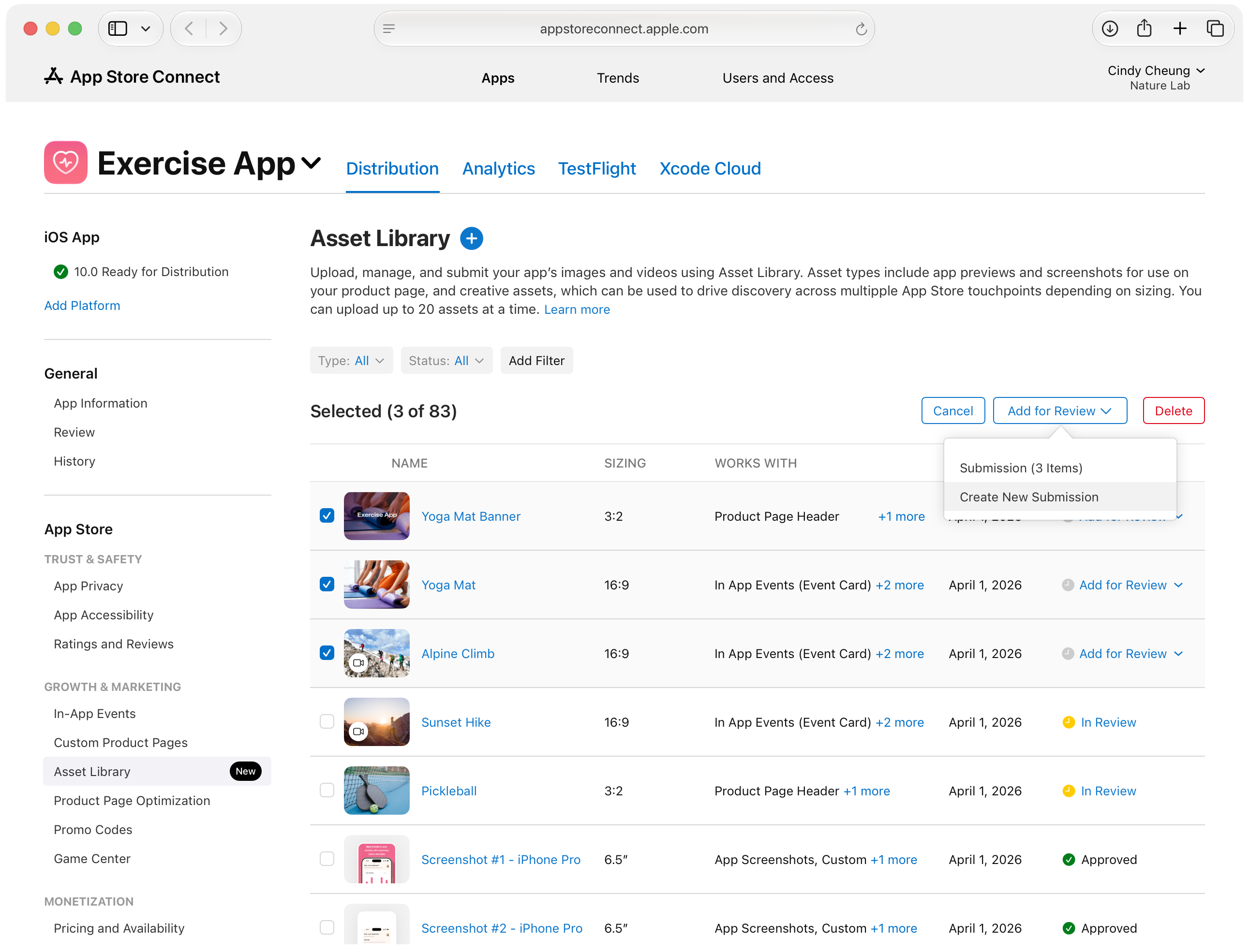
Task: Check the Pickleball checkbox
Action: (327, 790)
